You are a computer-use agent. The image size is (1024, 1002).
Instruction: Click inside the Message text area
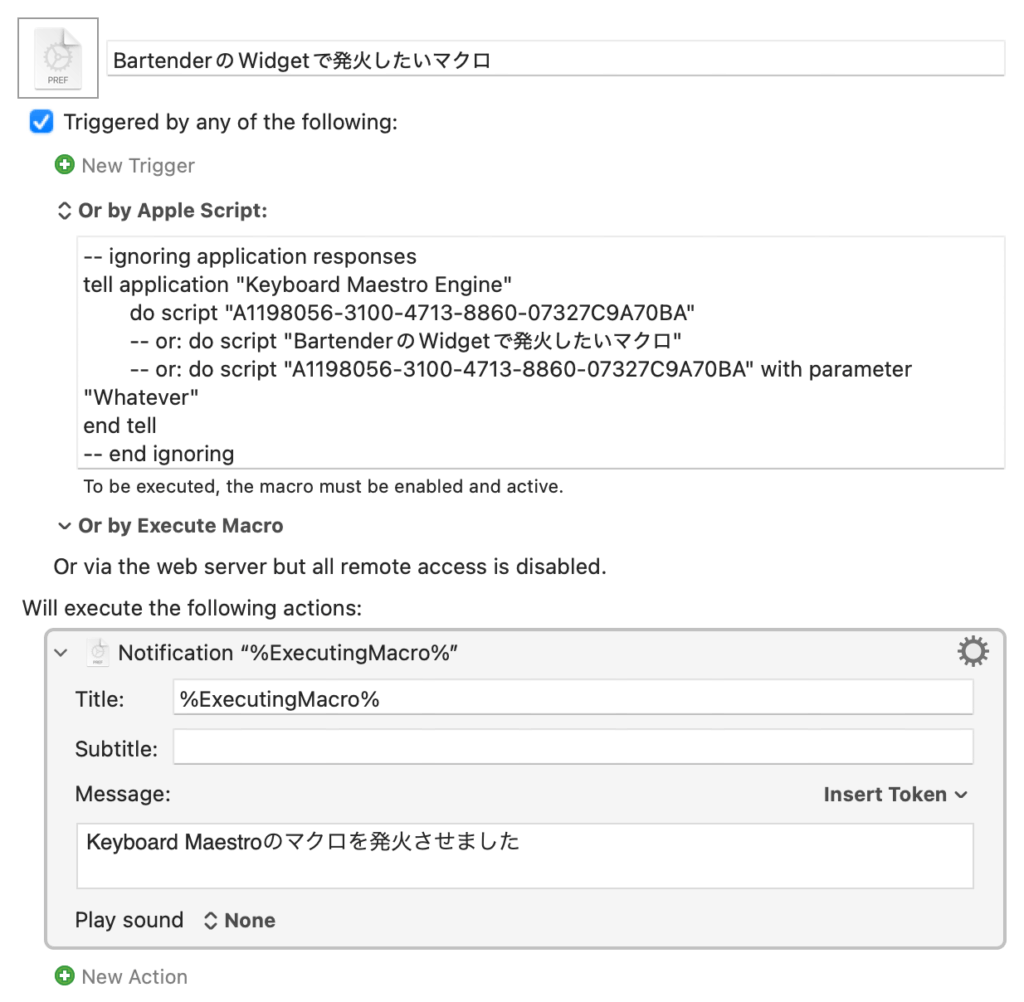click(524, 856)
